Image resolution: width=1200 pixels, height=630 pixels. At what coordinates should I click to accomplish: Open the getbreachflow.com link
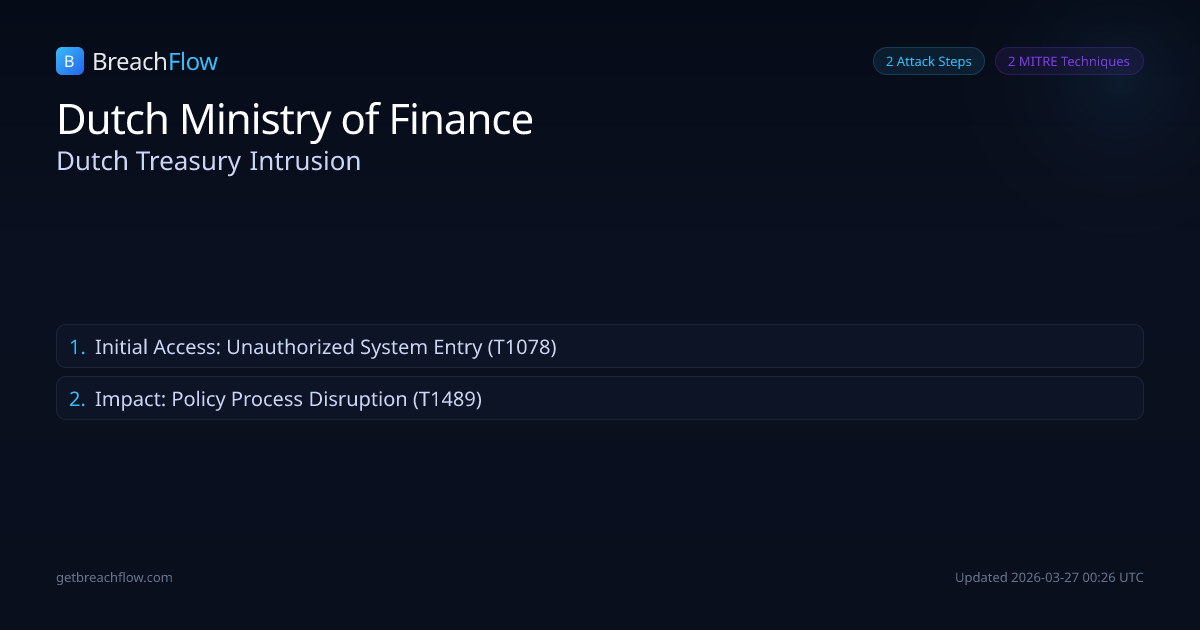click(114, 577)
